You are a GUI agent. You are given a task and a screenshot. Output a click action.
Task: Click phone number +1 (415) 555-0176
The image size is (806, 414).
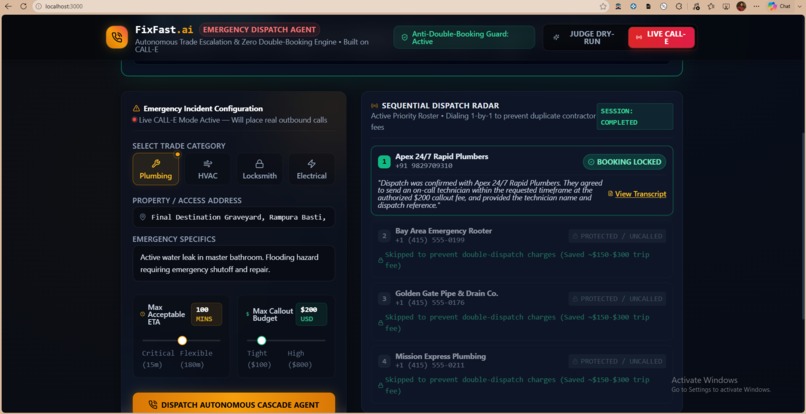pos(430,302)
